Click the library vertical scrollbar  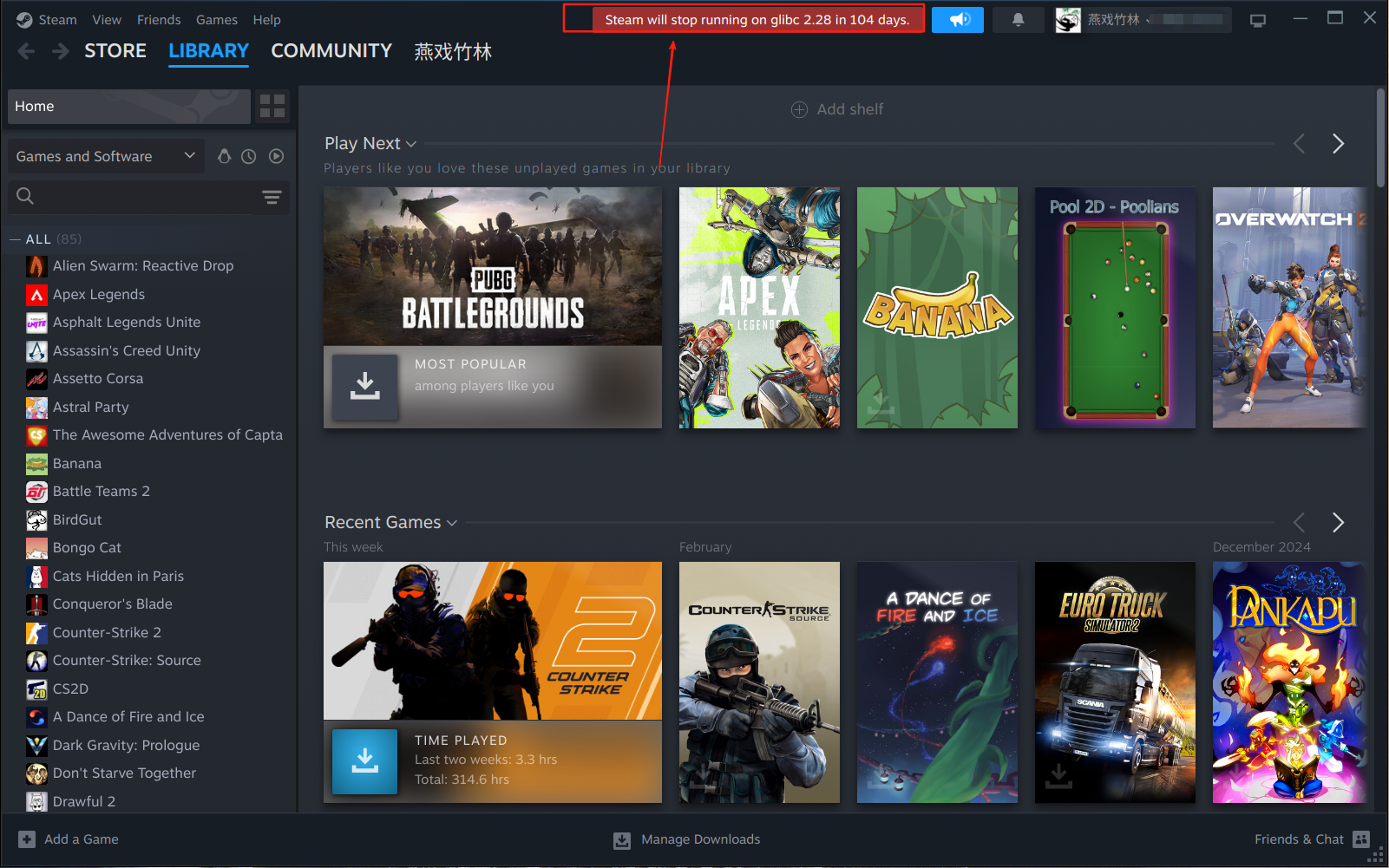tap(1381, 137)
